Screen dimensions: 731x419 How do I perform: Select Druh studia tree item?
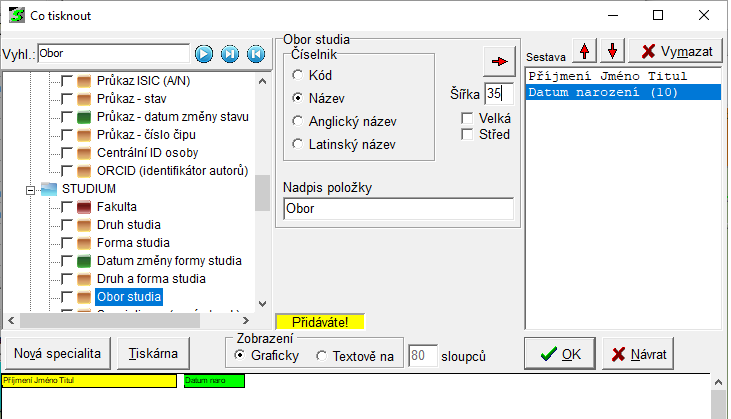pos(128,225)
